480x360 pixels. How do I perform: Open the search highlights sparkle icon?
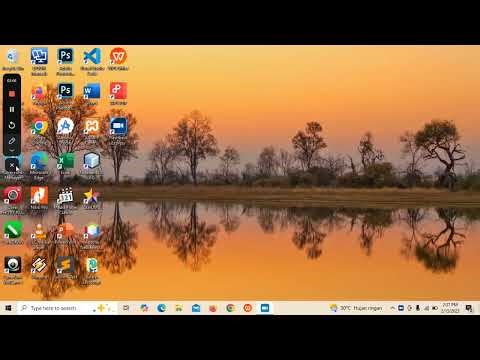click(103, 308)
